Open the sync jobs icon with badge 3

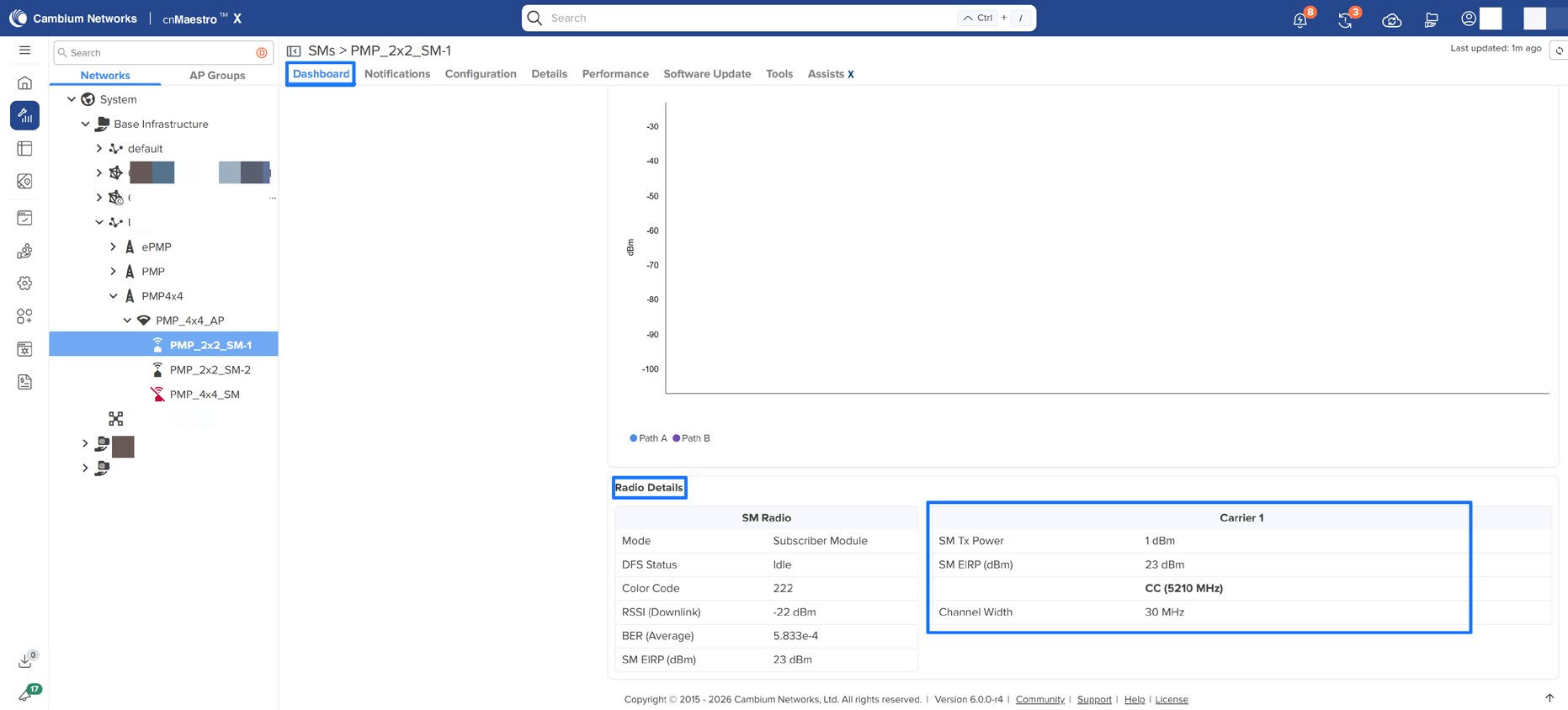[x=1347, y=19]
